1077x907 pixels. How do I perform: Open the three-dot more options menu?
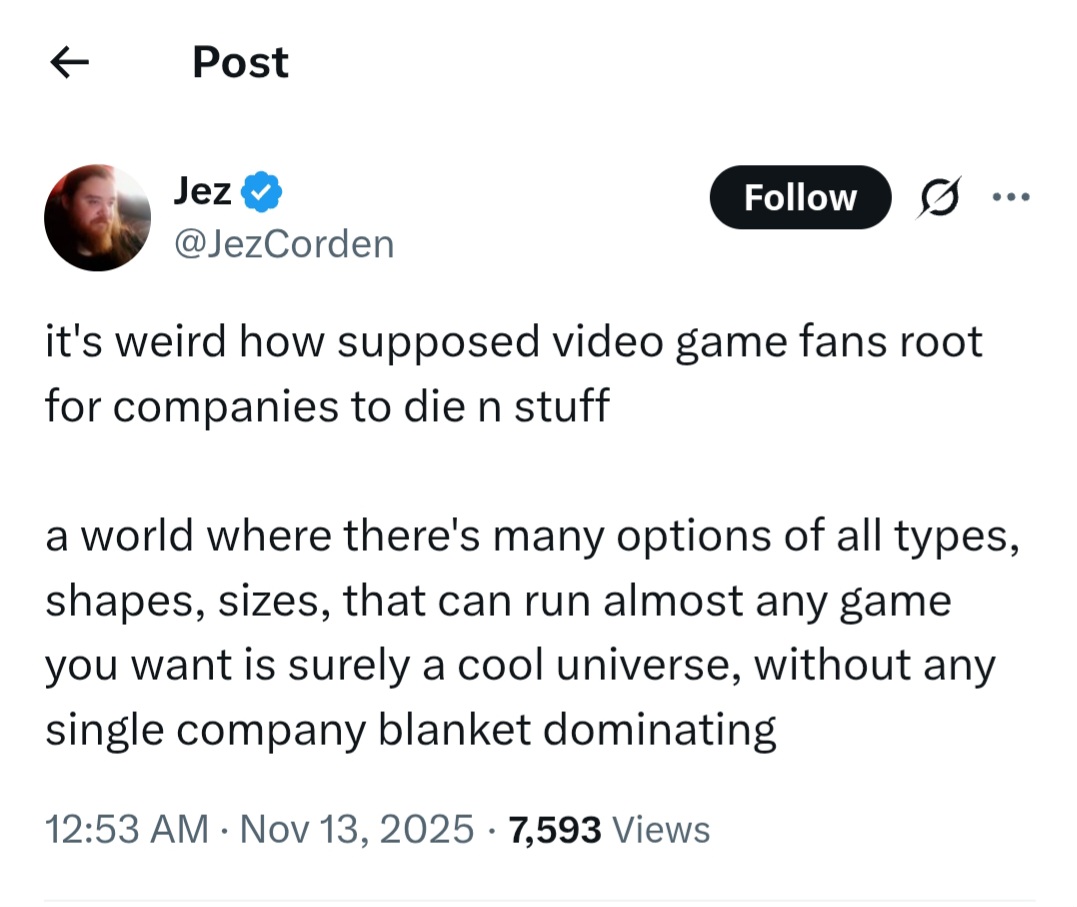coord(1010,197)
